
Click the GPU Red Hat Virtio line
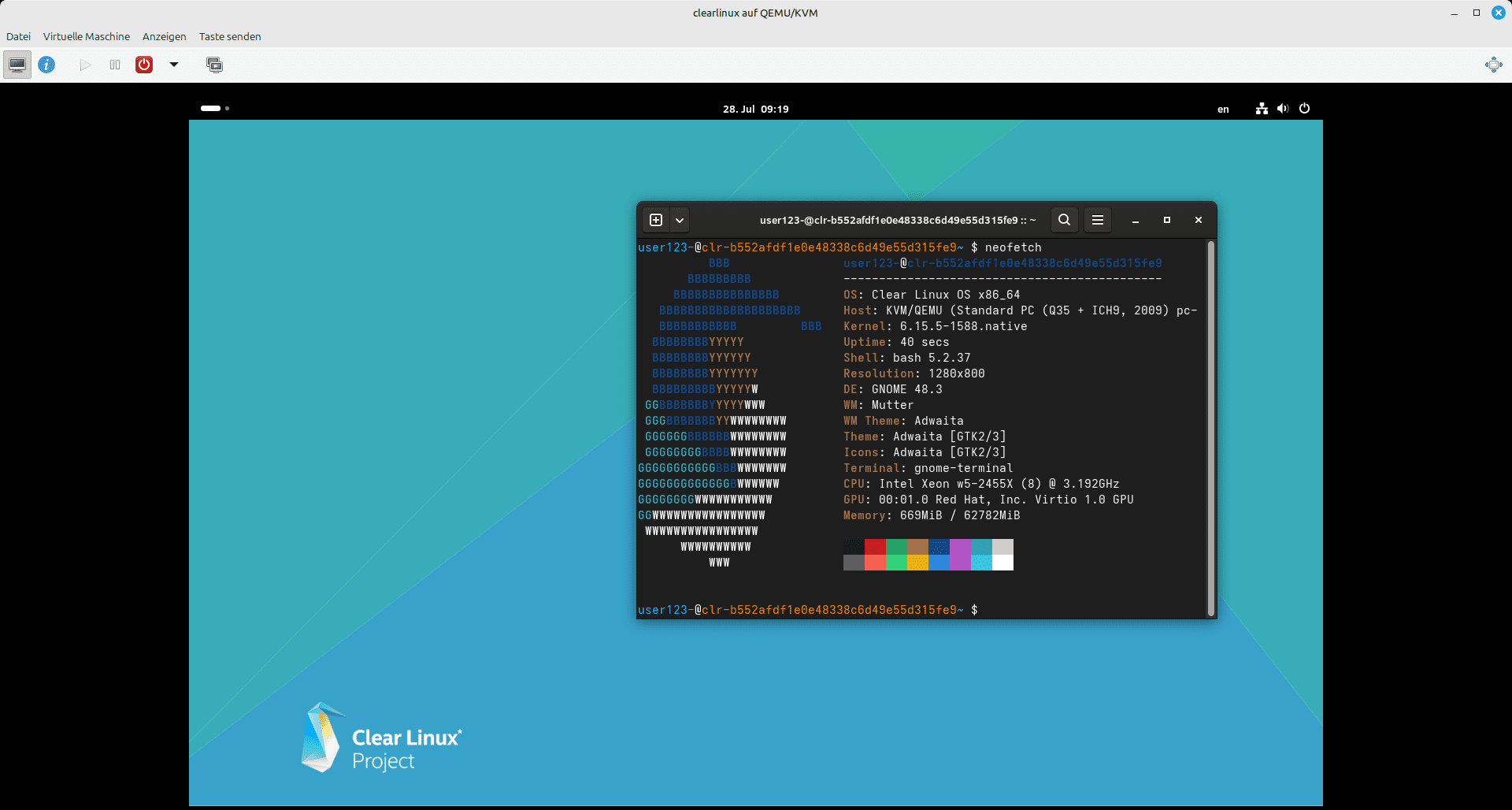tap(988, 500)
